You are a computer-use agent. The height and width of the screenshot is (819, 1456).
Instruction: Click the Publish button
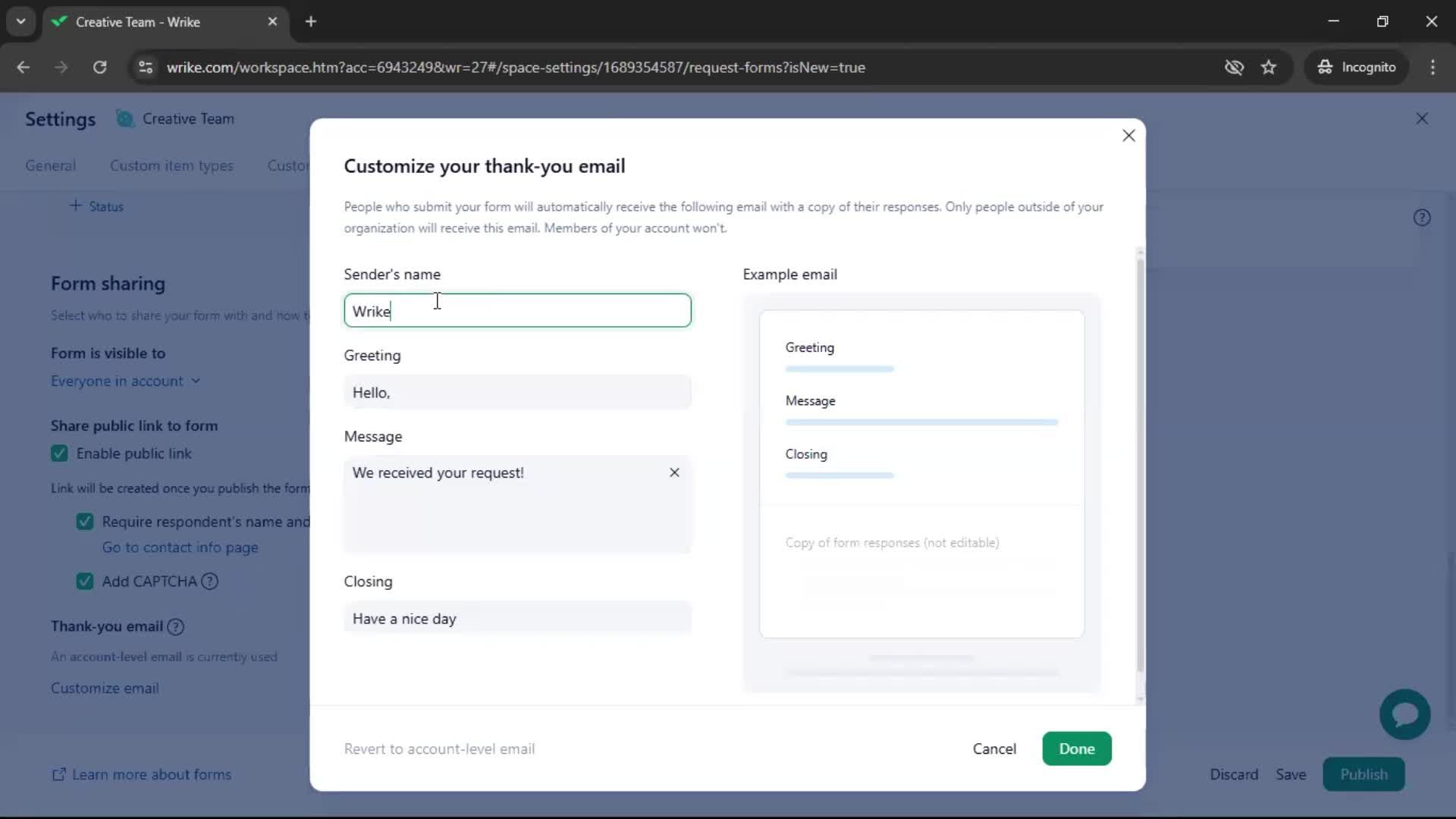1363,775
